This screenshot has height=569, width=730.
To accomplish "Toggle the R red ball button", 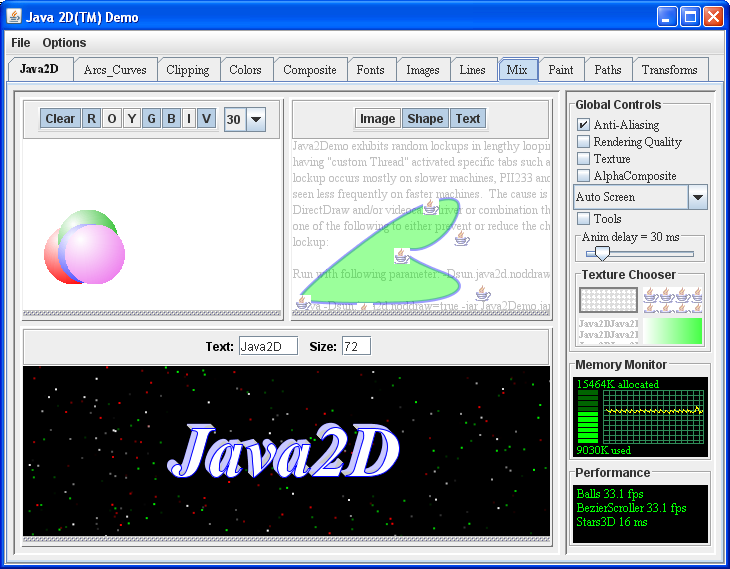I will click(91, 119).
